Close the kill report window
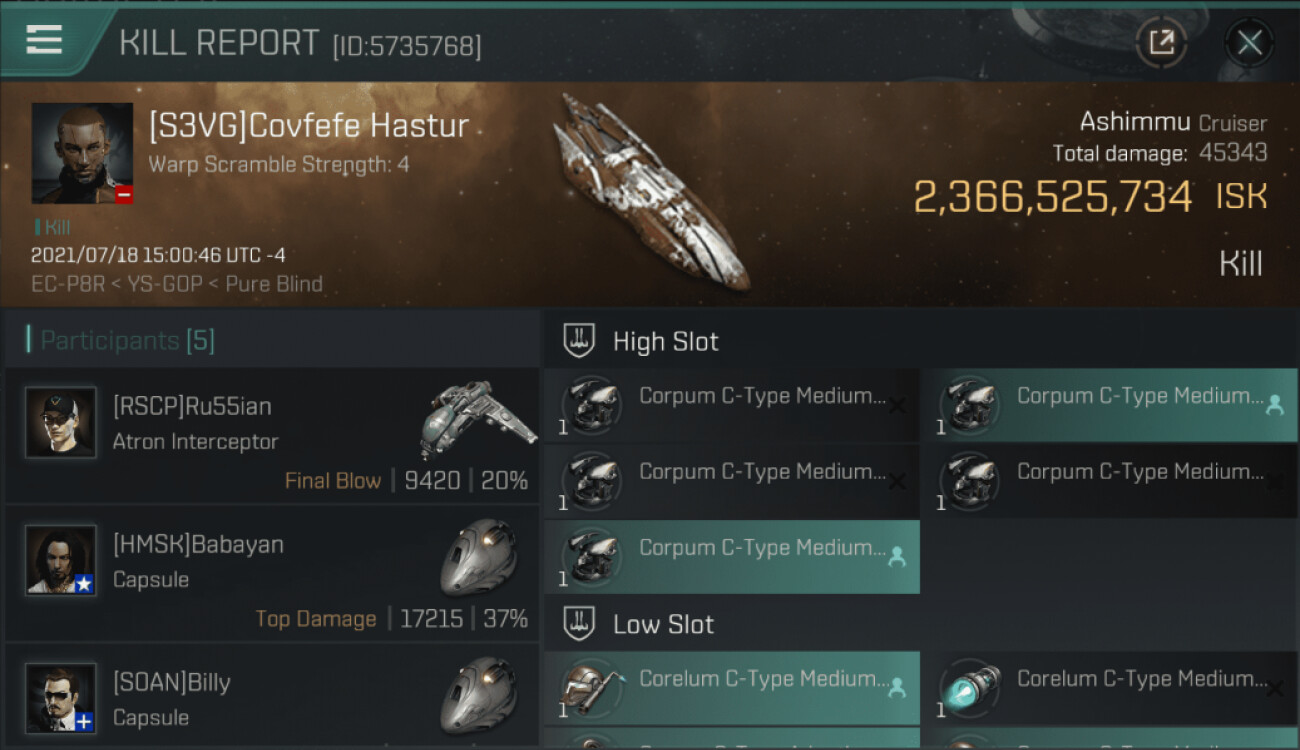The height and width of the screenshot is (750, 1300). pyautogui.click(x=1249, y=42)
